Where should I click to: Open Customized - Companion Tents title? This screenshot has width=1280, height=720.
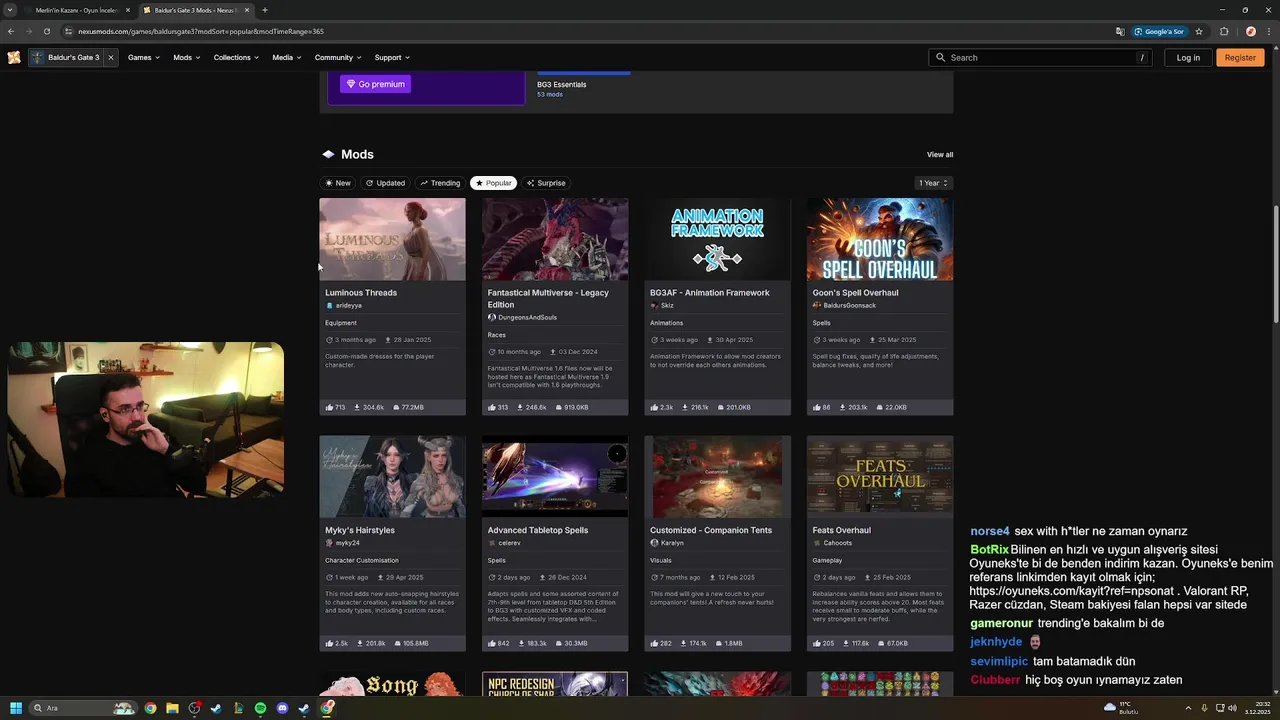pyautogui.click(x=710, y=530)
